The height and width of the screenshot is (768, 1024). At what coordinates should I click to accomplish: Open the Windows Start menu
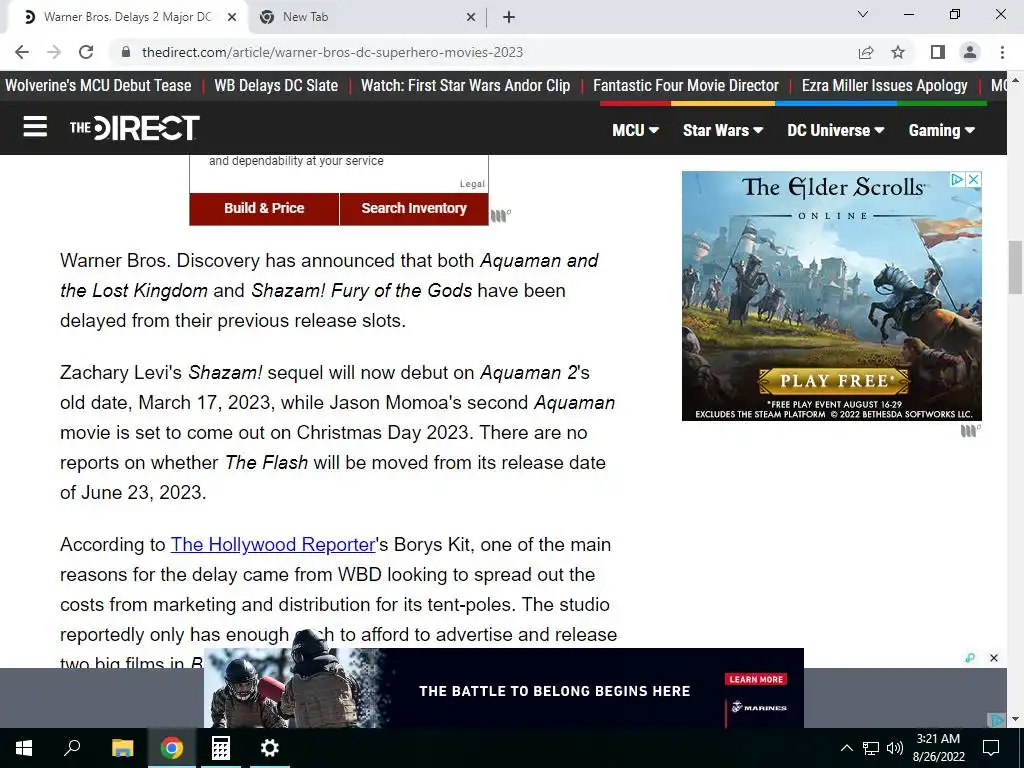(24, 748)
